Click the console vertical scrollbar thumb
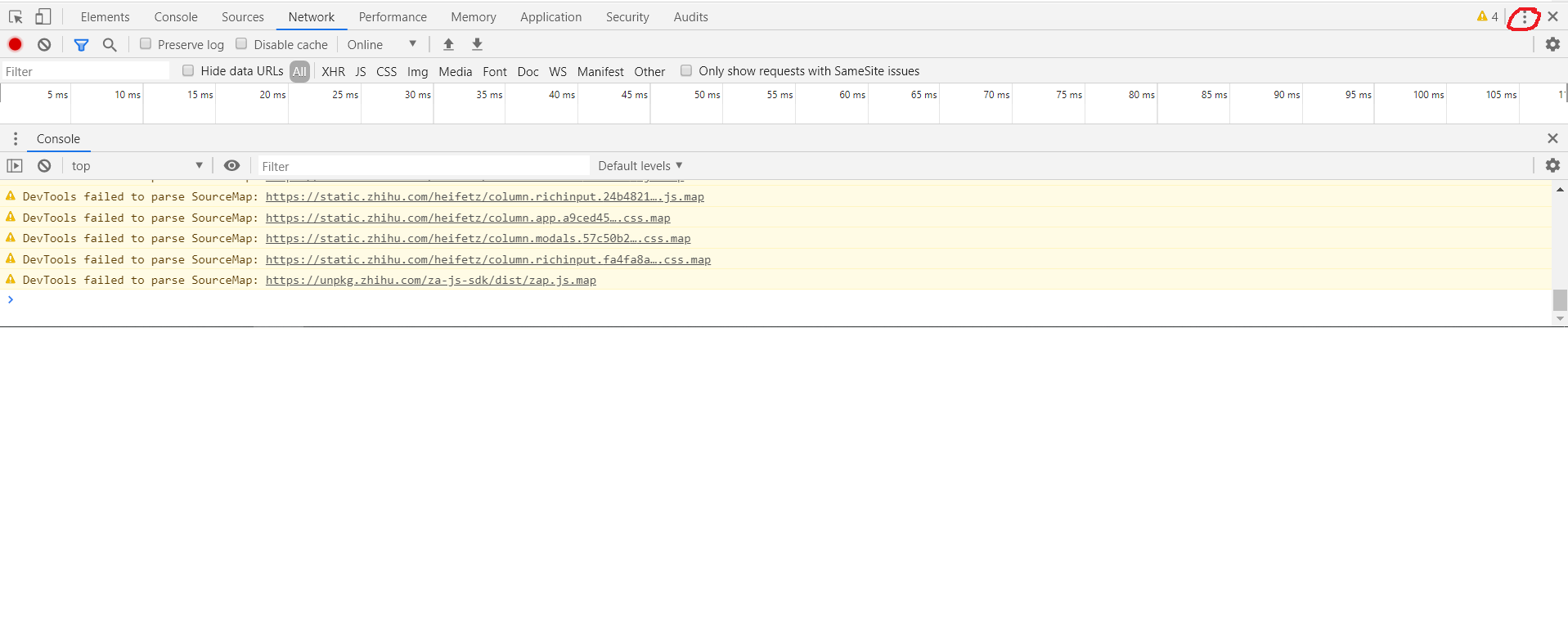 (1560, 300)
